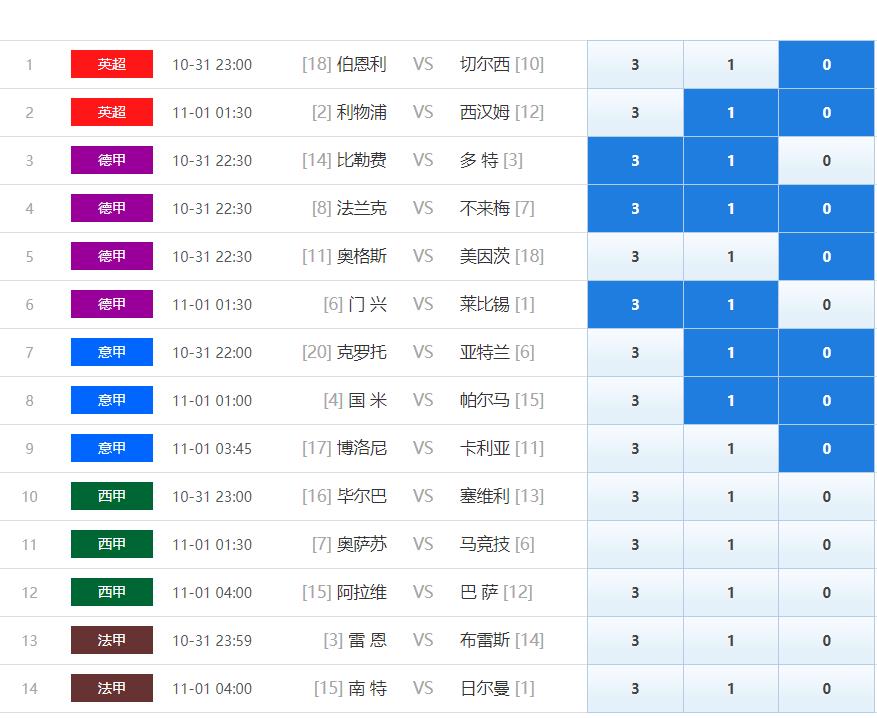Select option 3 for 毕尔巴 vs 塞维利

pyautogui.click(x=635, y=497)
